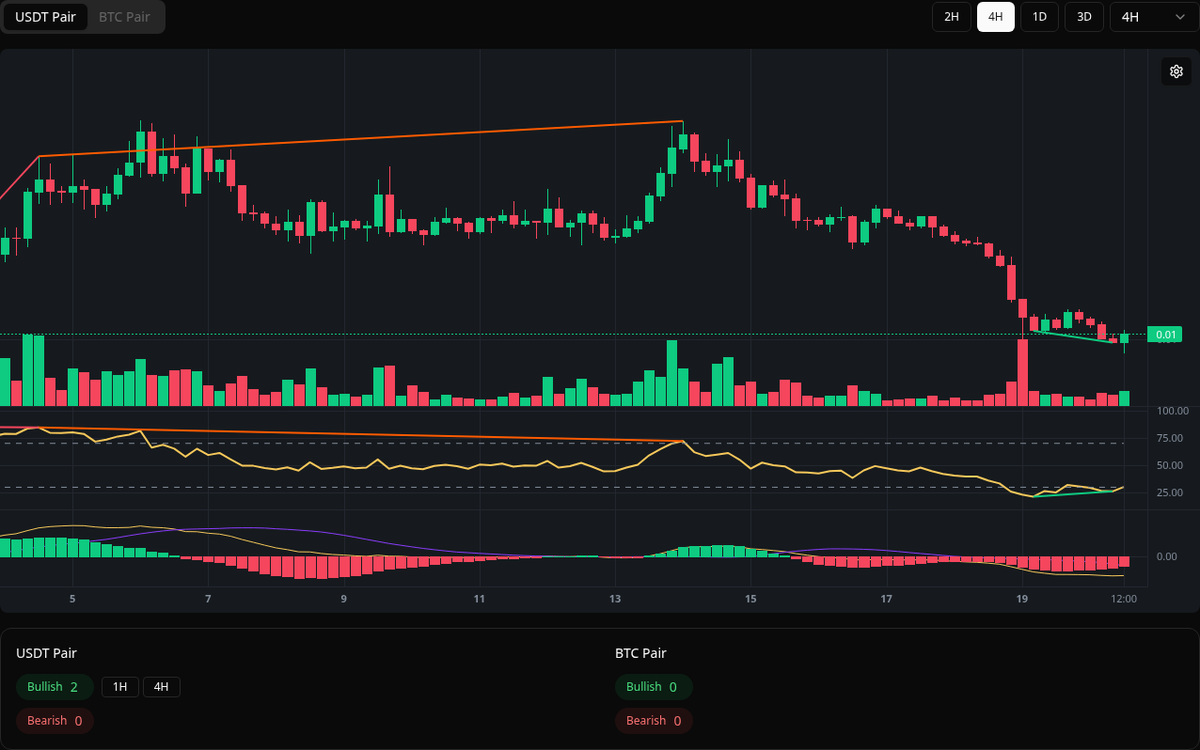
Task: Select the 3D timeframe tab
Action: click(x=1083, y=17)
